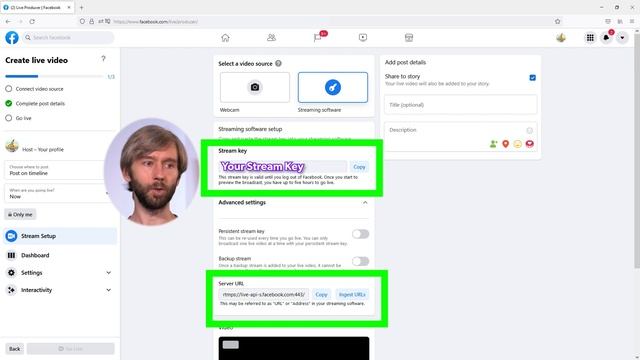Viewport: 640px width, 360px height.
Task: Click the tag people icon in description
Action: 493,144
